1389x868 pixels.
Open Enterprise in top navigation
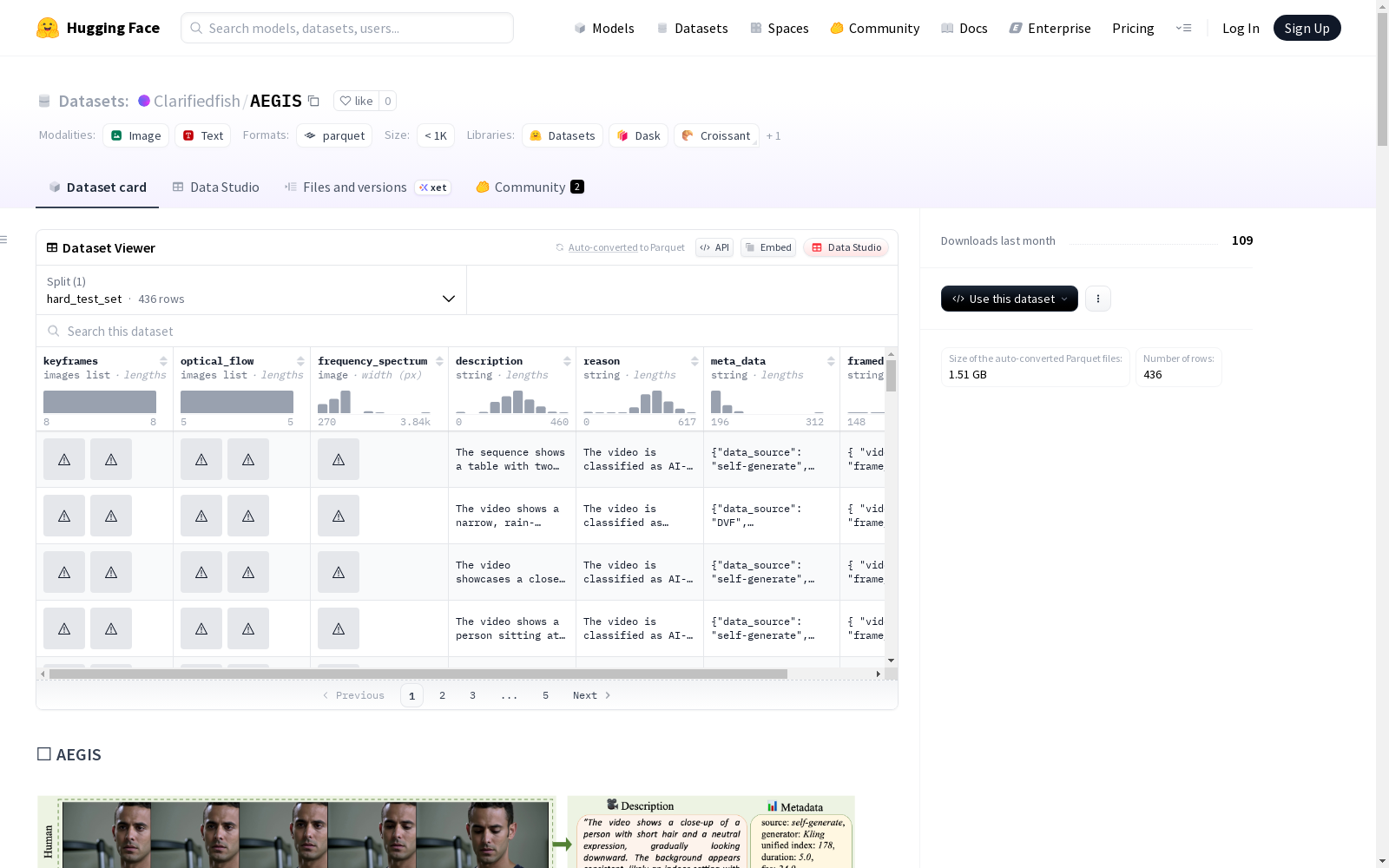click(1050, 28)
